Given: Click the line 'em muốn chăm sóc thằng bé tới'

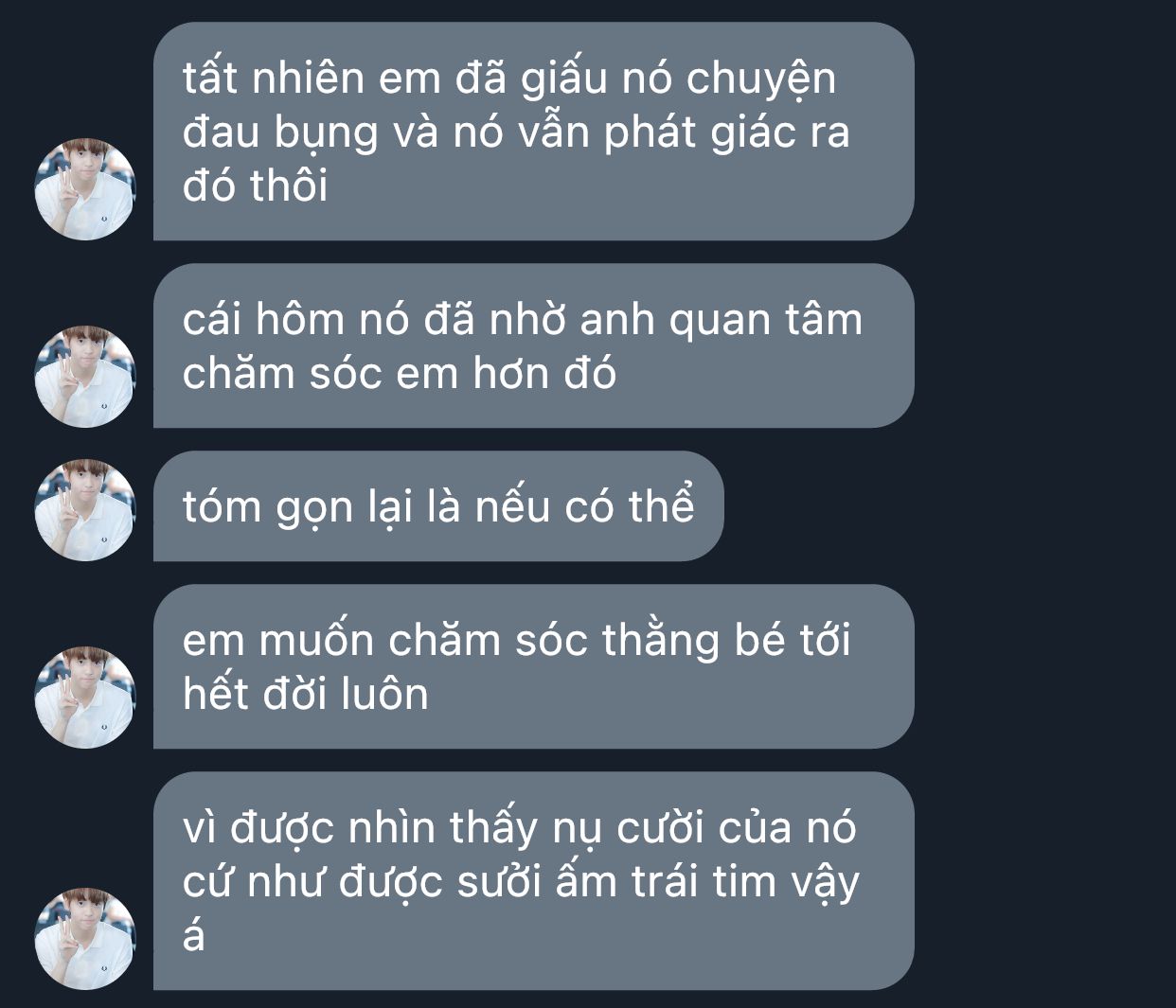Looking at the screenshot, I should (516, 641).
